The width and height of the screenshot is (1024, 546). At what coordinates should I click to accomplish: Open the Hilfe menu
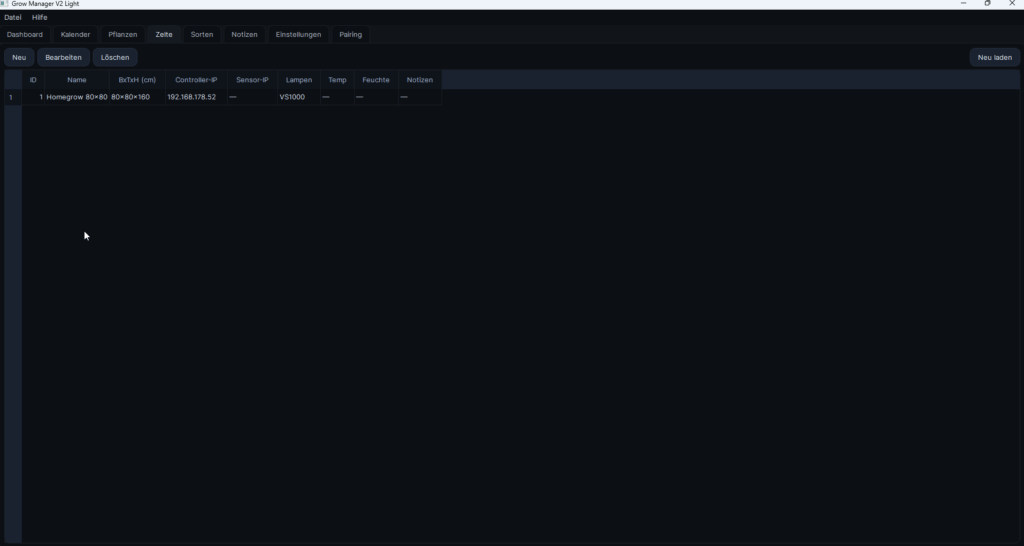pyautogui.click(x=40, y=17)
